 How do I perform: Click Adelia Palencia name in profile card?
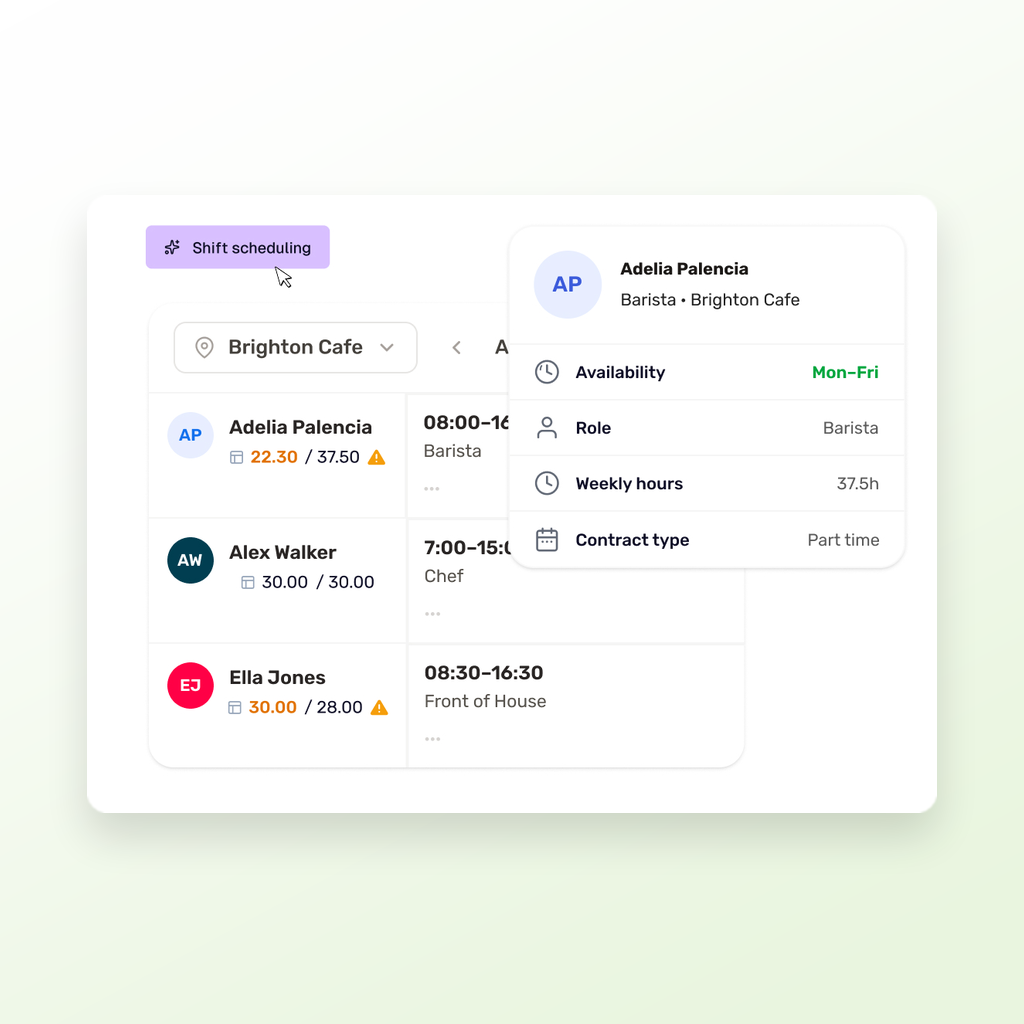click(x=684, y=269)
